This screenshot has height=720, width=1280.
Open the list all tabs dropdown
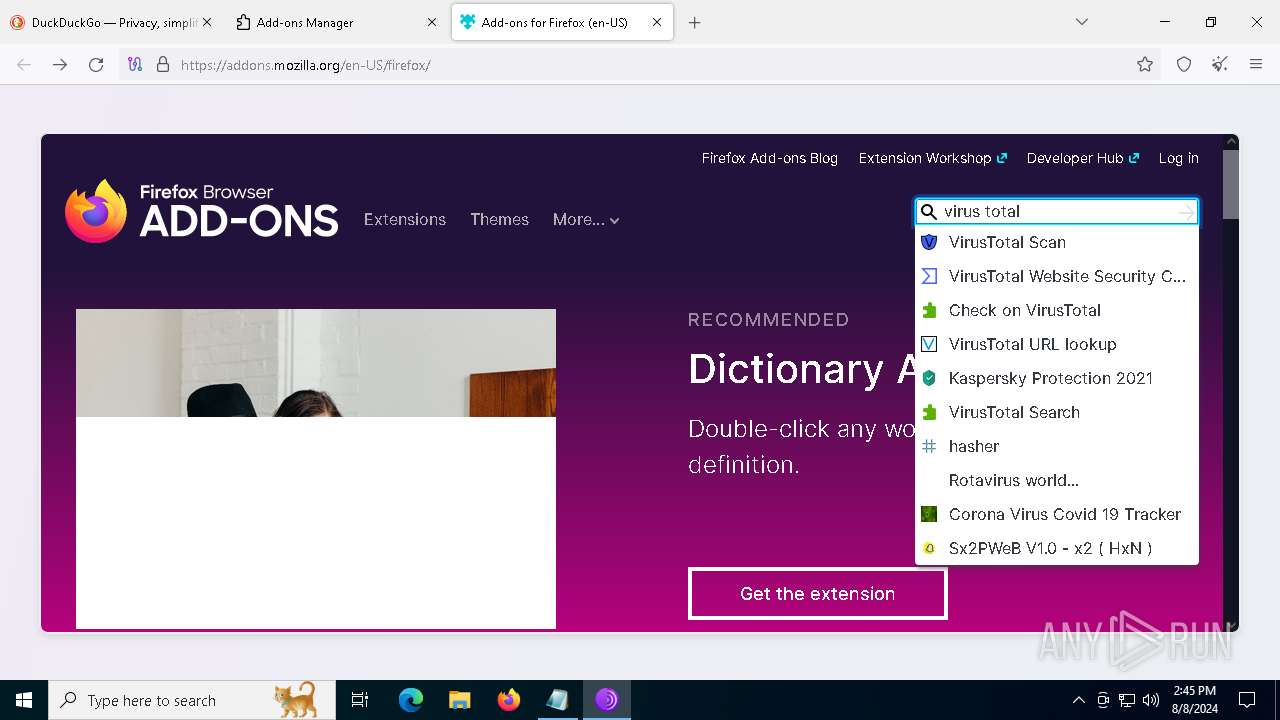[1082, 22]
